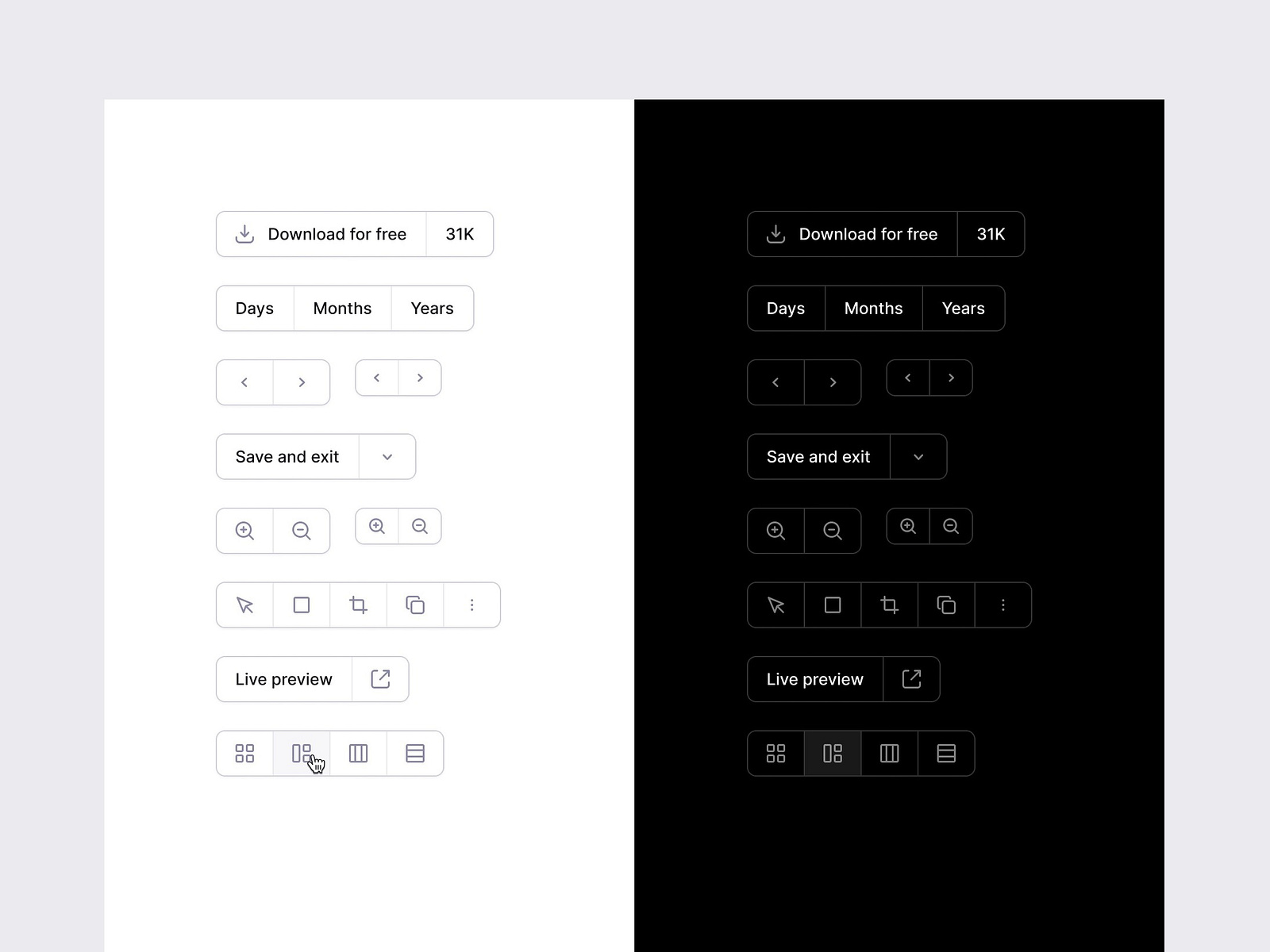Click the duplicate/copy layers icon
The height and width of the screenshot is (952, 1270).
415,605
